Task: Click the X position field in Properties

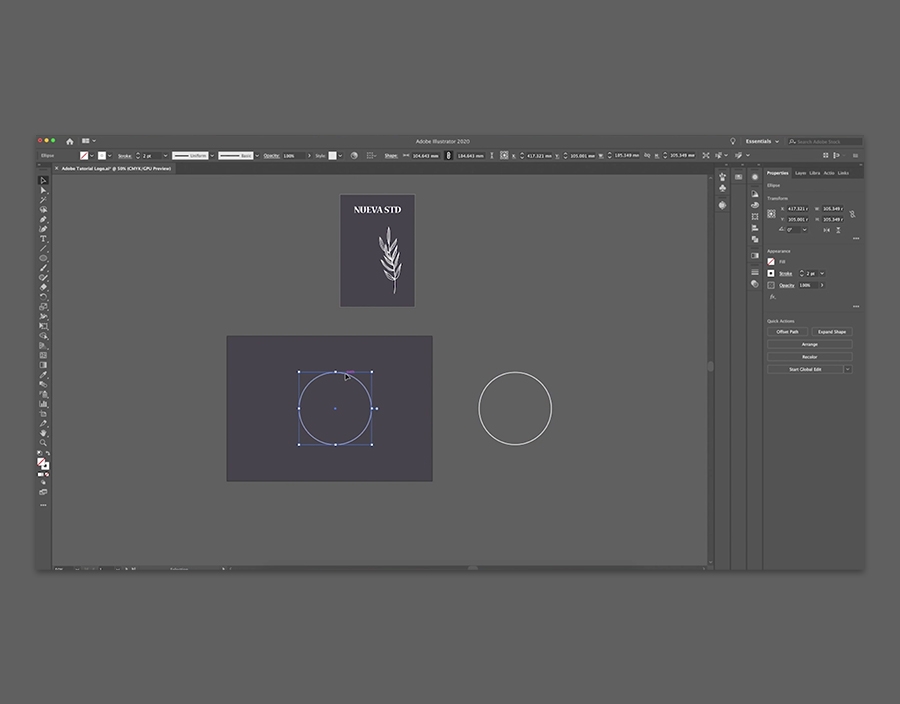Action: click(797, 209)
